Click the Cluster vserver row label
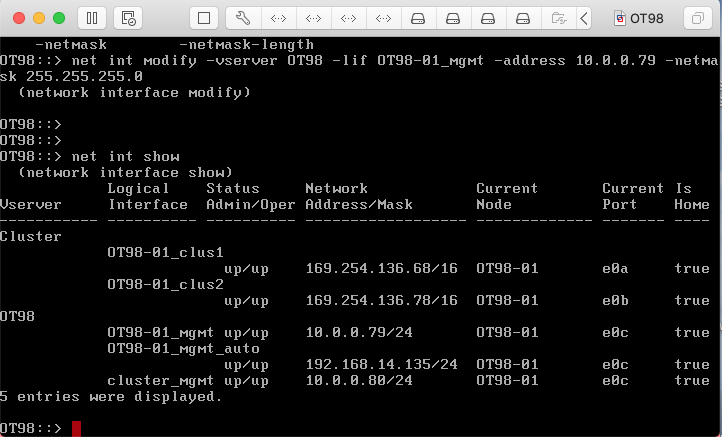722x437 pixels. coord(30,237)
